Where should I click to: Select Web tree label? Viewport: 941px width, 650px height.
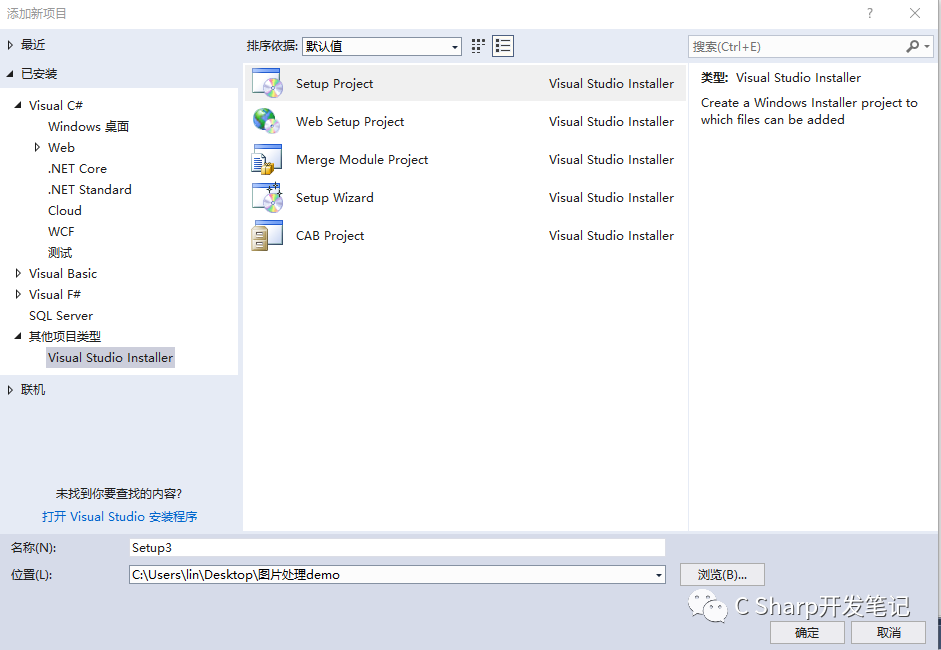click(61, 148)
